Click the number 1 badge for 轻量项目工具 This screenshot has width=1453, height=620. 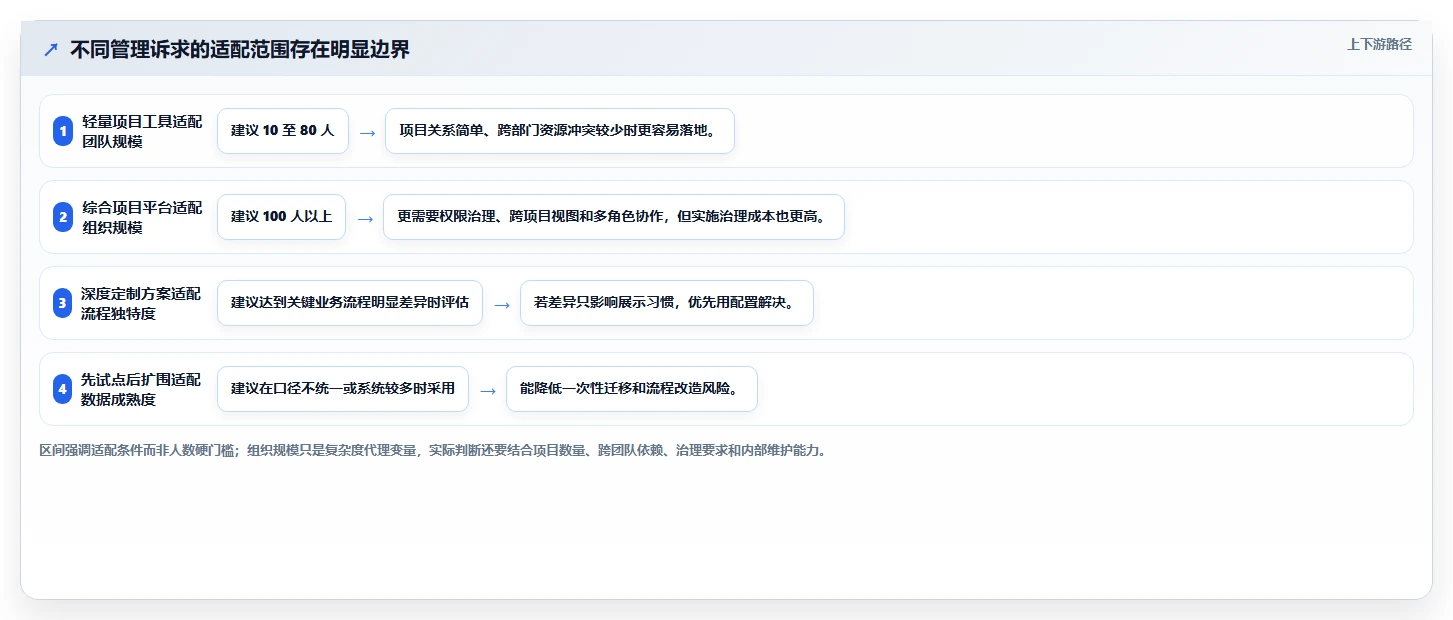pos(63,131)
